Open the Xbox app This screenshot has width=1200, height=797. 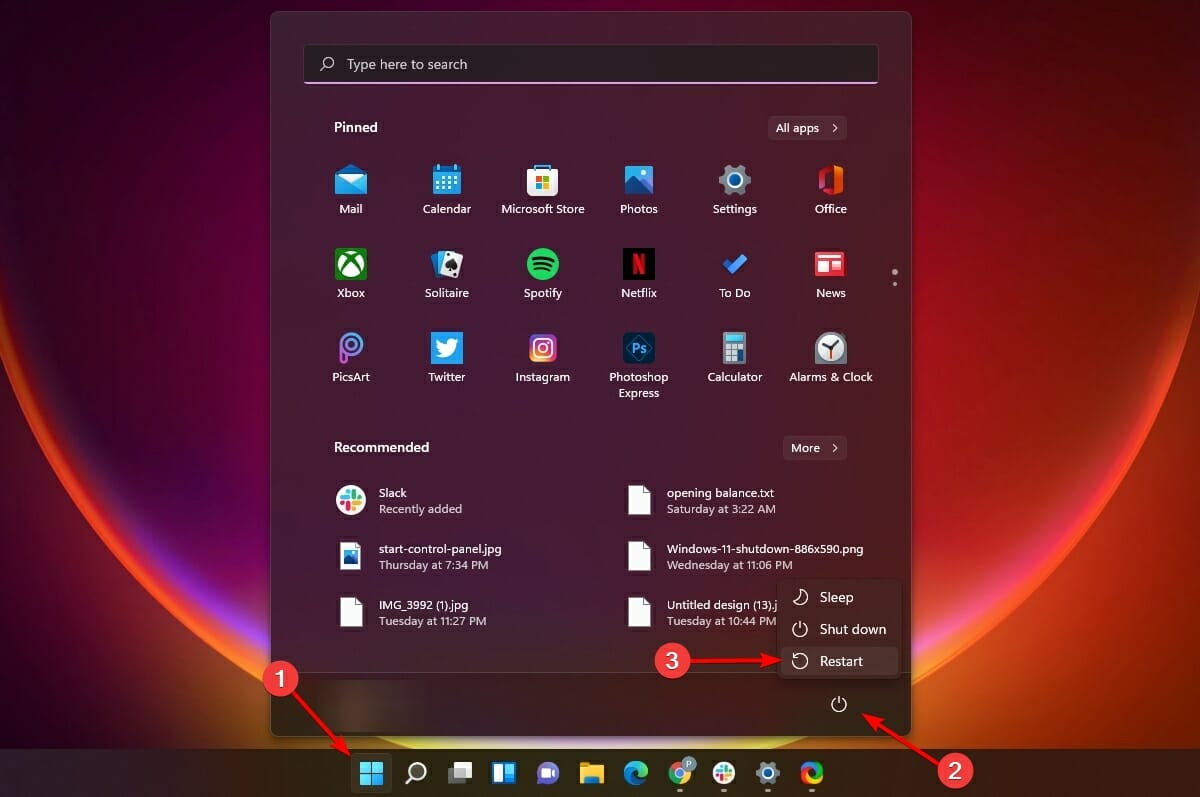coord(351,273)
